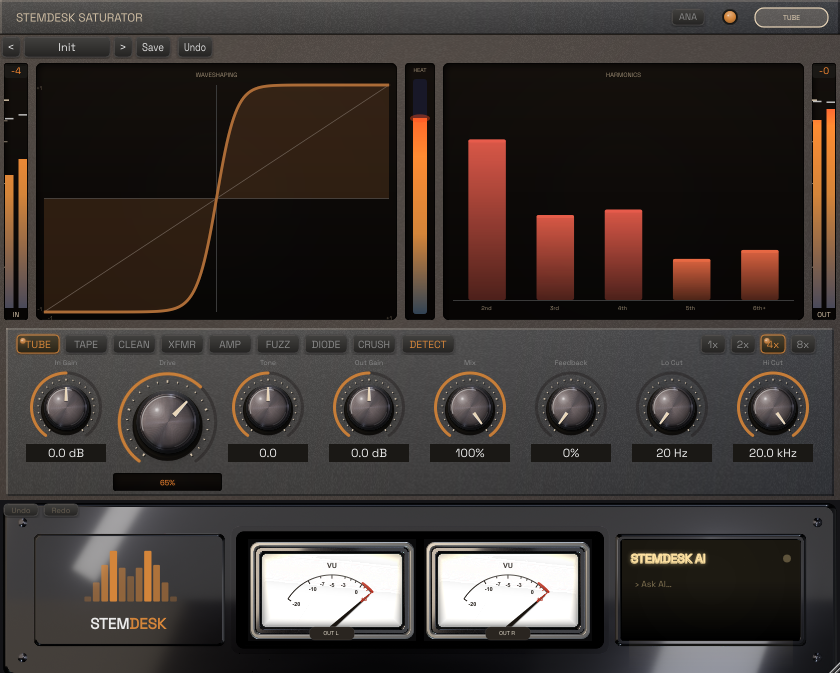Click the STEMDESK SATURATOR title text
The image size is (840, 673).
pyautogui.click(x=79, y=18)
